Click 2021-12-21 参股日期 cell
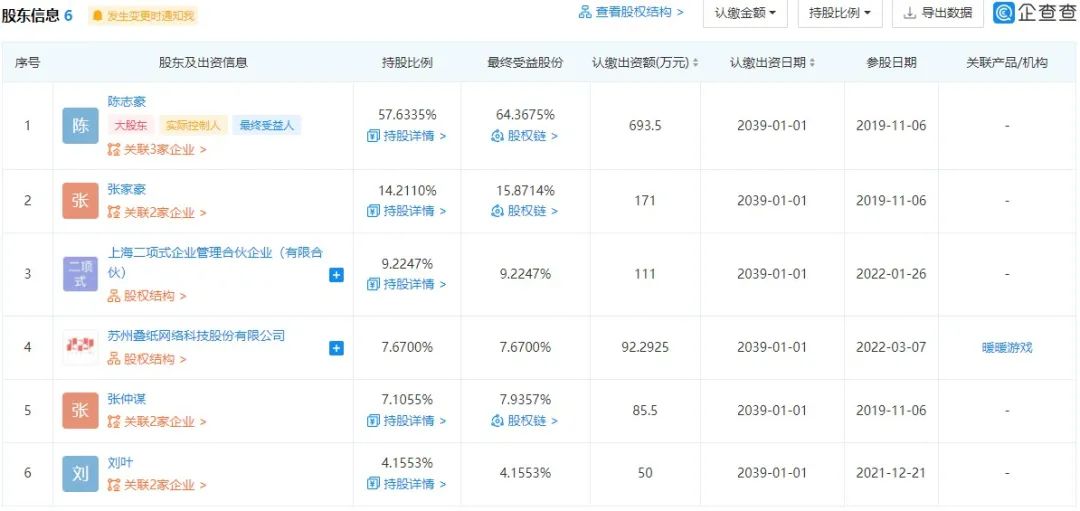The image size is (1080, 511). point(891,474)
